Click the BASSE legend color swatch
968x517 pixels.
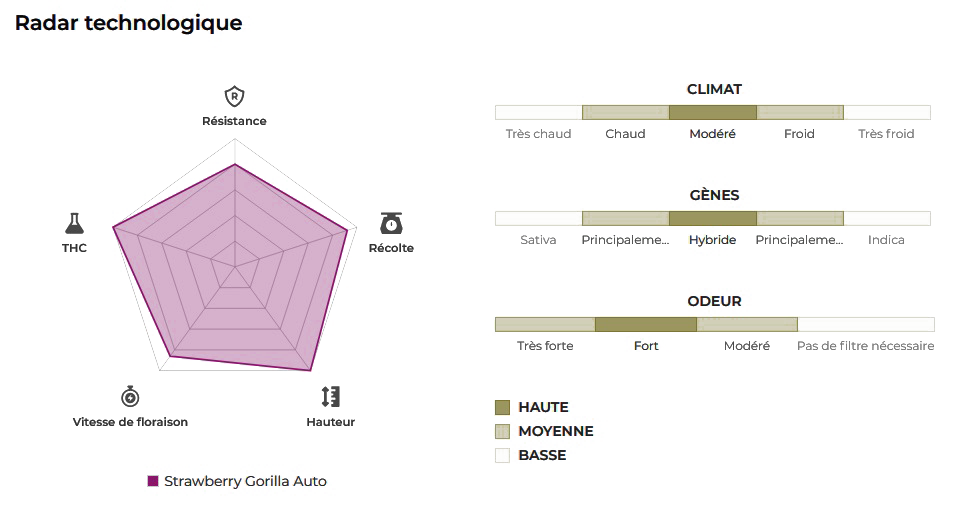coord(503,455)
